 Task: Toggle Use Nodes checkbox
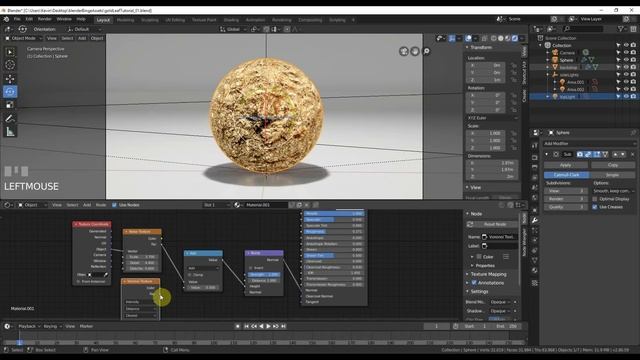pyautogui.click(x=114, y=205)
